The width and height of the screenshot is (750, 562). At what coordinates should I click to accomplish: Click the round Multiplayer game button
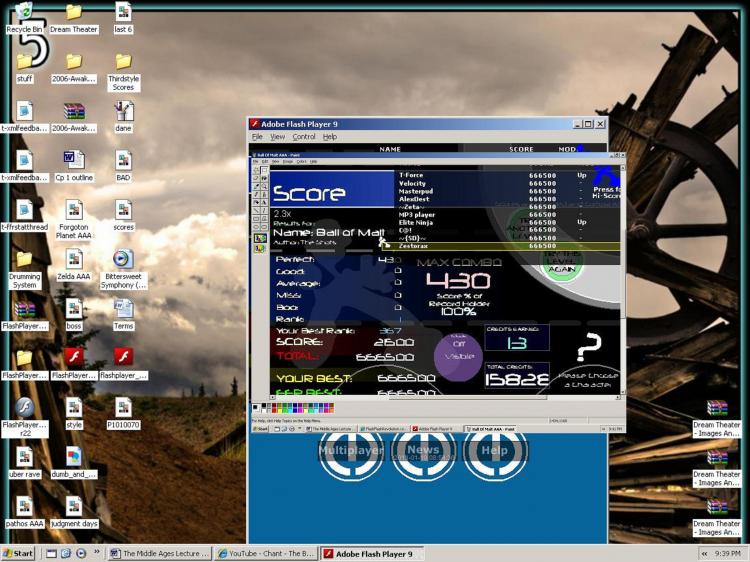(352, 451)
